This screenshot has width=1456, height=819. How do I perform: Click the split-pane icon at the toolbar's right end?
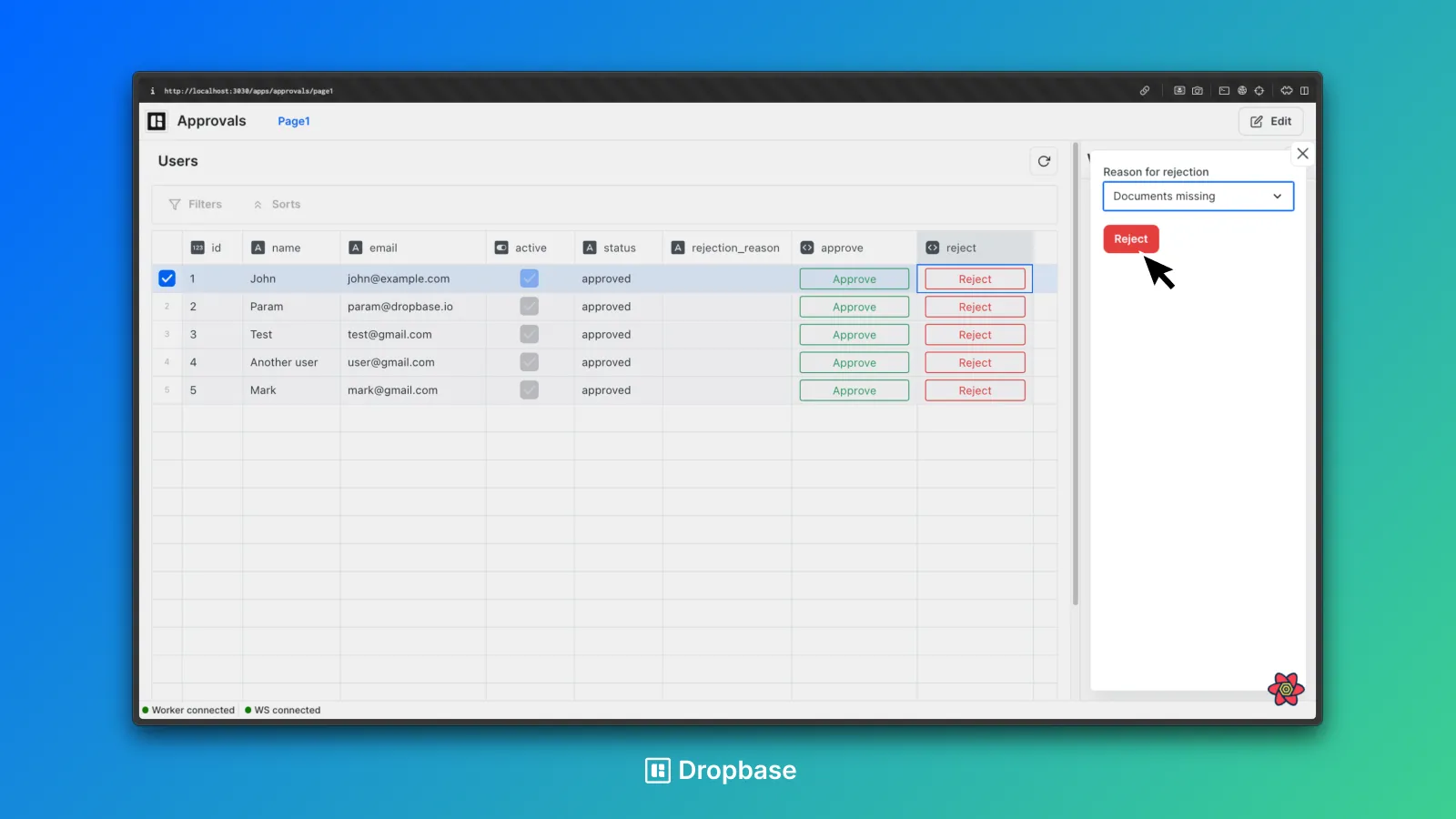[x=1305, y=91]
